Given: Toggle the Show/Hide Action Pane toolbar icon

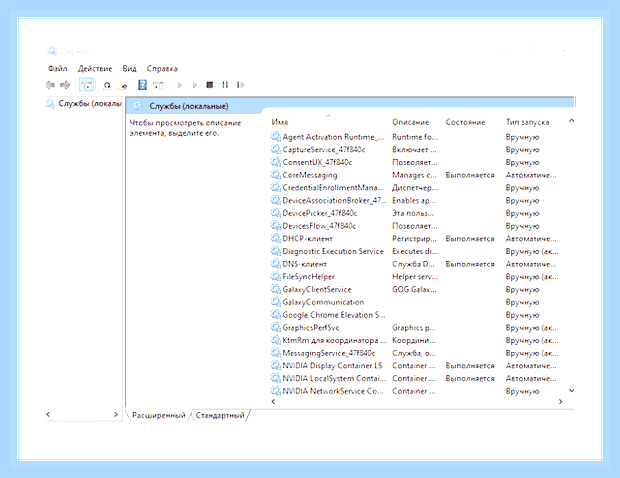Looking at the screenshot, I should coord(159,85).
